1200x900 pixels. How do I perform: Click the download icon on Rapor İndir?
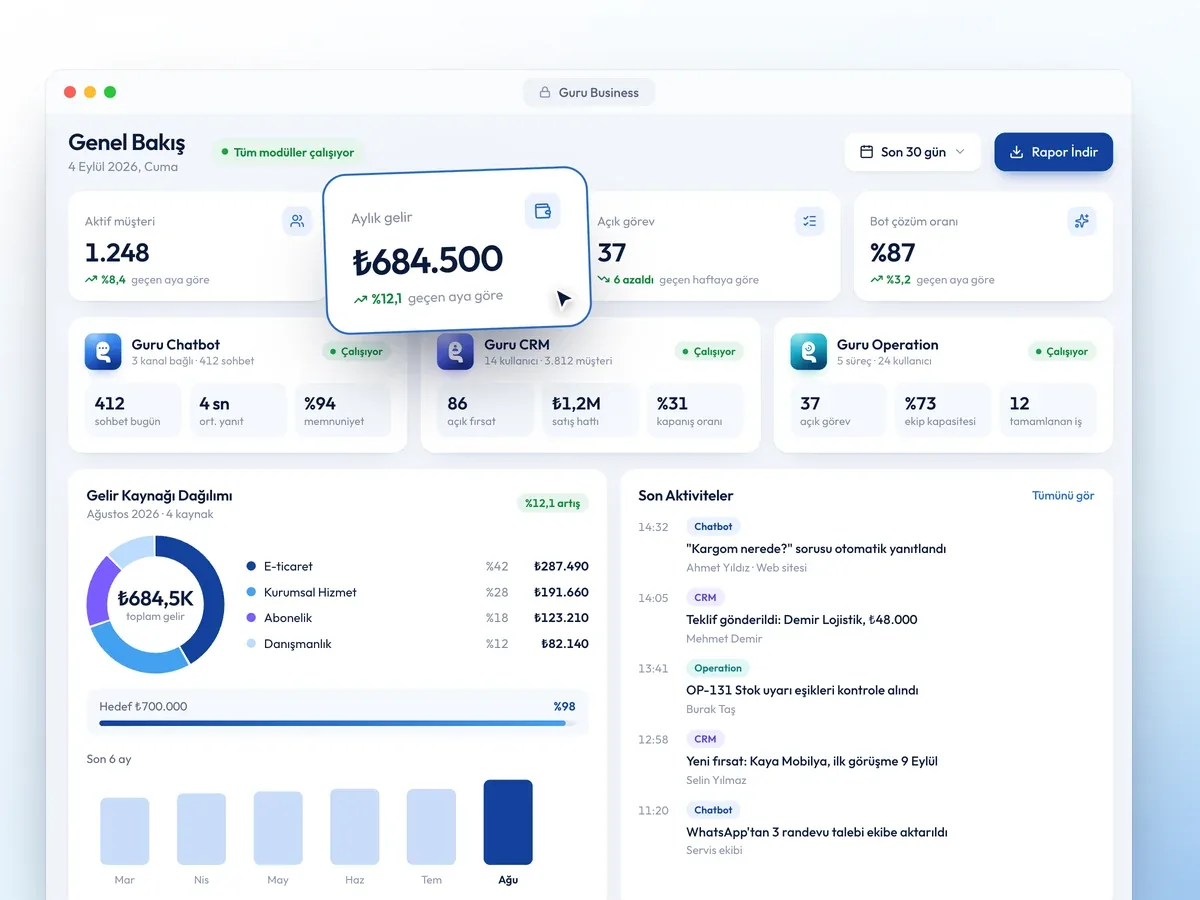pos(1017,152)
